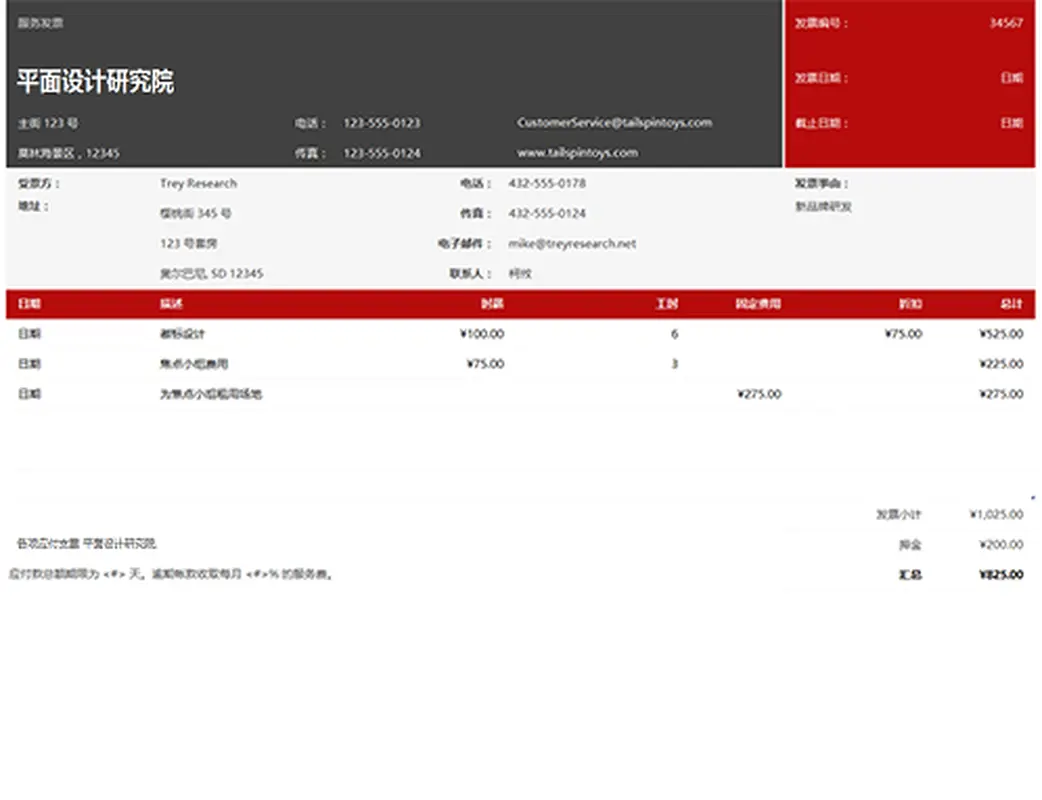Select the ¥200.00 deposit amount
1042x800 pixels.
[1001, 545]
